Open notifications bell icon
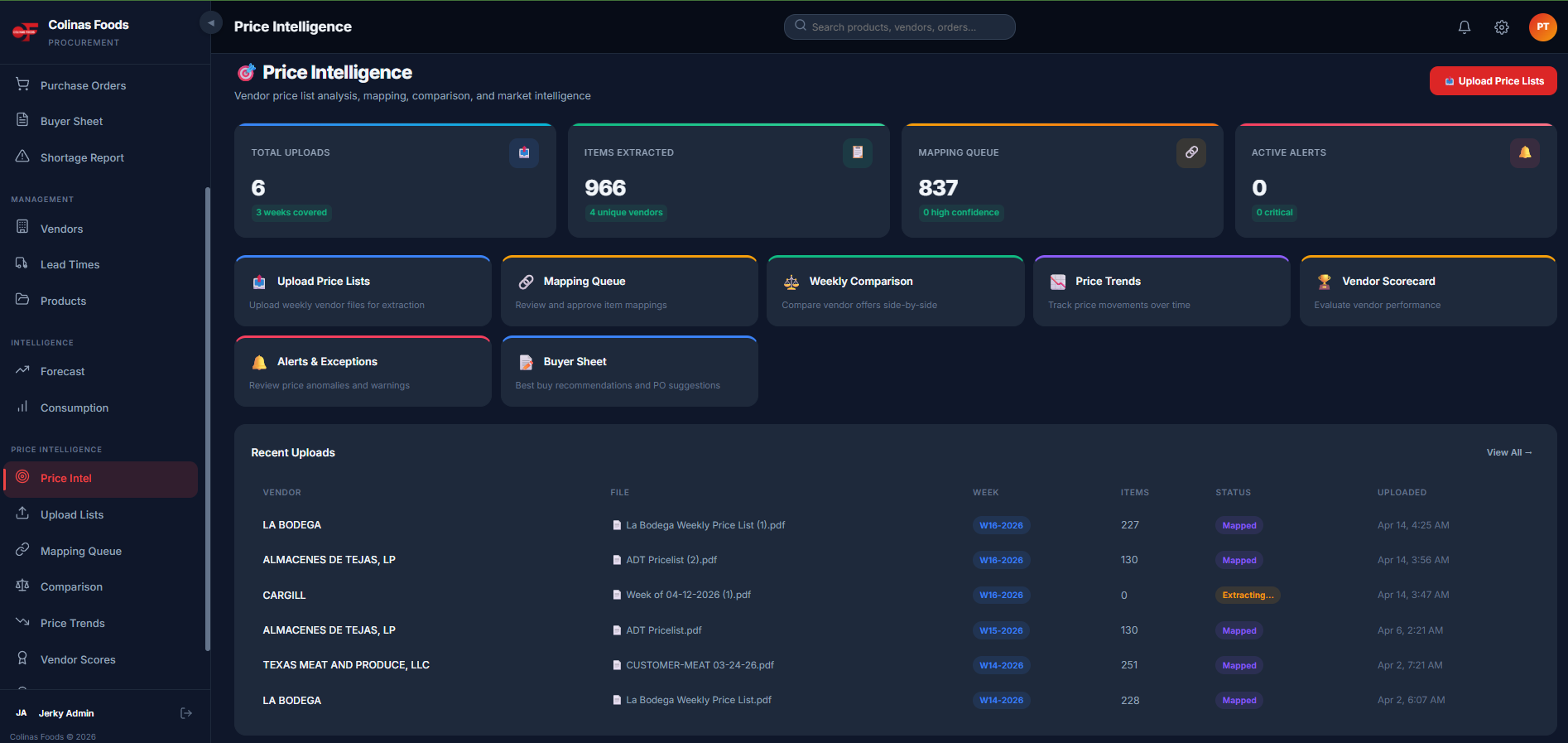 pos(1465,27)
